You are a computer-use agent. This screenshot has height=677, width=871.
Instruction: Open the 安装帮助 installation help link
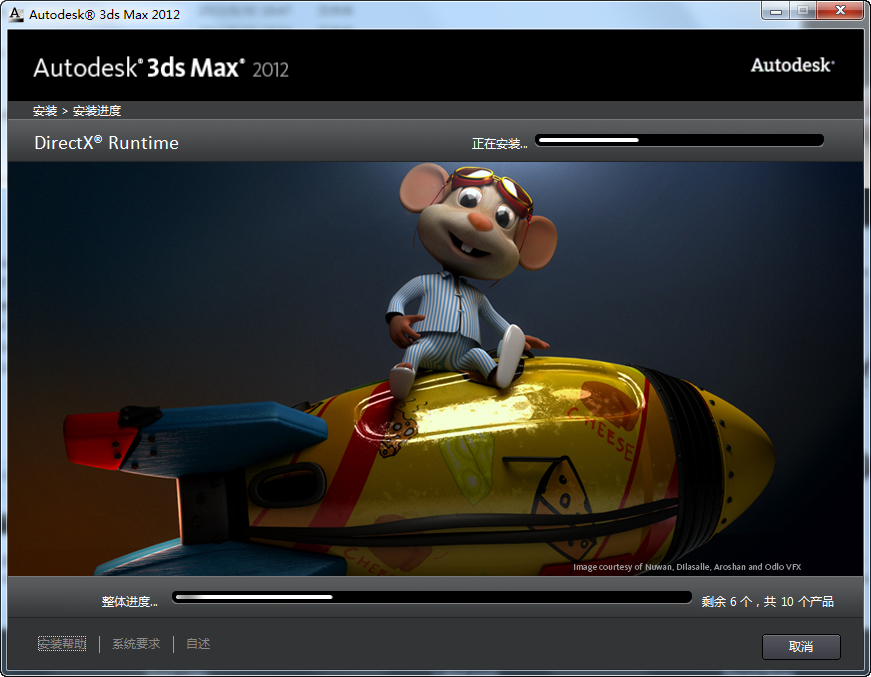[61, 643]
